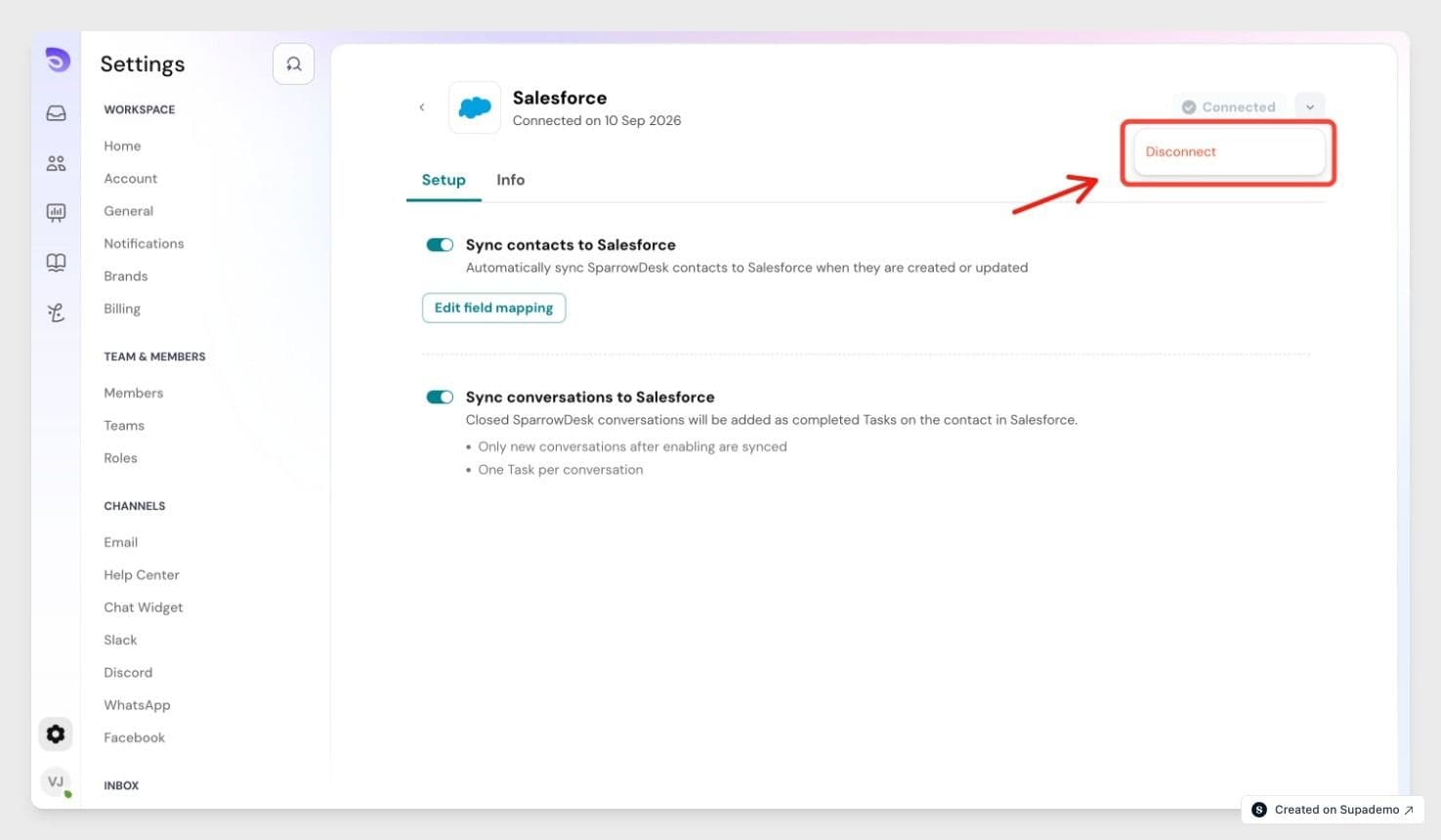The image size is (1441, 840).
Task: Click the TEAM & MEMBERS section header
Action: point(154,357)
